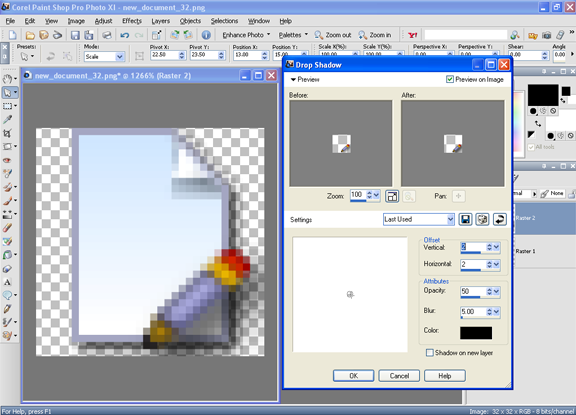576x415 pixels.
Task: Select the Pan tool in the left toolbar
Action: pos(7,79)
